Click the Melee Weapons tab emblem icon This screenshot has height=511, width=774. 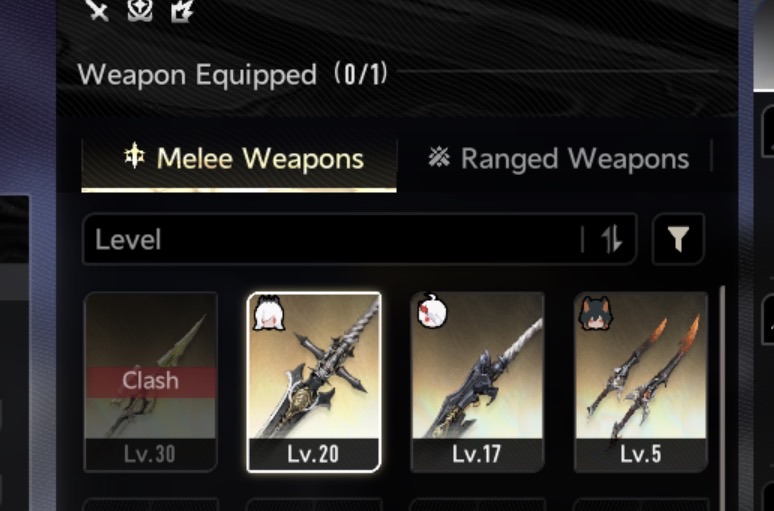[134, 156]
